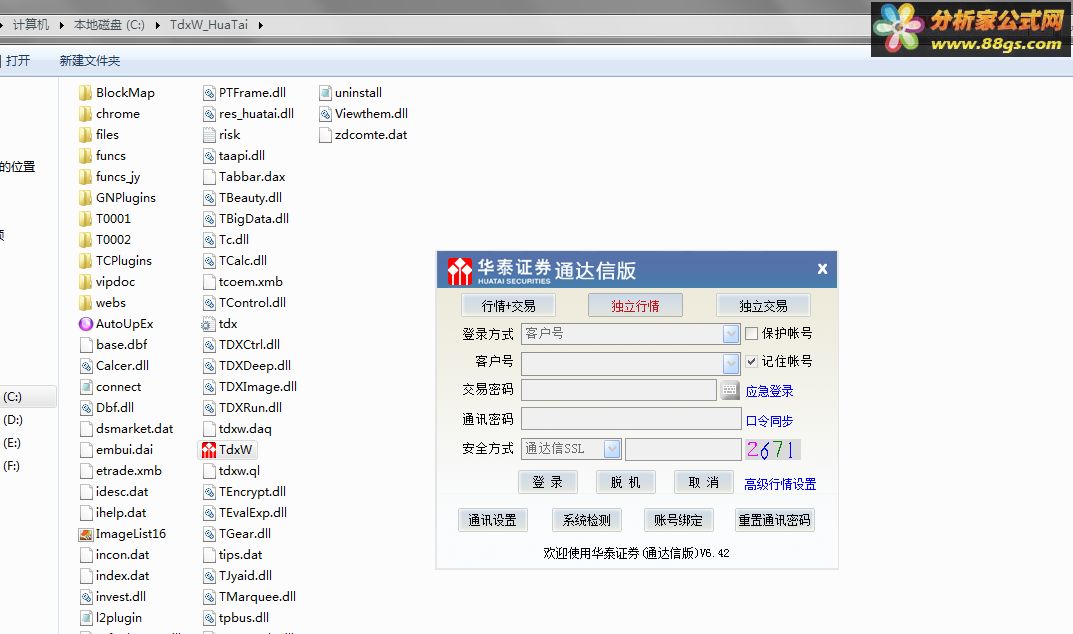Viewport: 1073px width, 634px height.
Task: Open 通讯设置 button
Action: click(x=492, y=520)
